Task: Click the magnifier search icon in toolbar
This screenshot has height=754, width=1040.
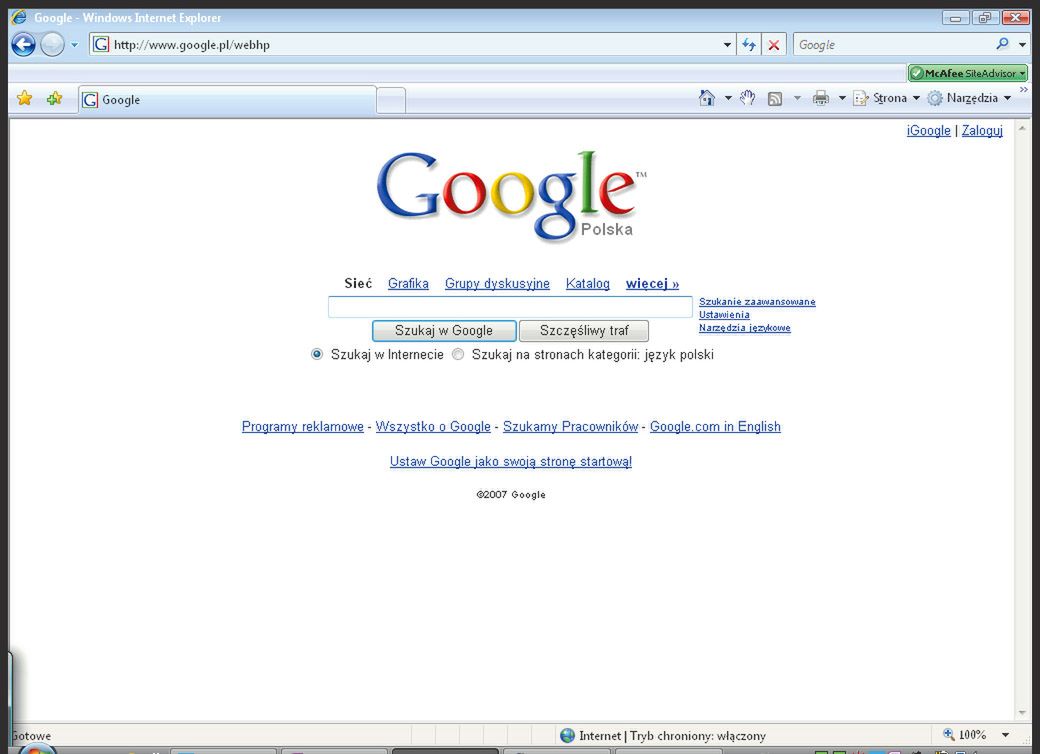Action: click(1002, 44)
